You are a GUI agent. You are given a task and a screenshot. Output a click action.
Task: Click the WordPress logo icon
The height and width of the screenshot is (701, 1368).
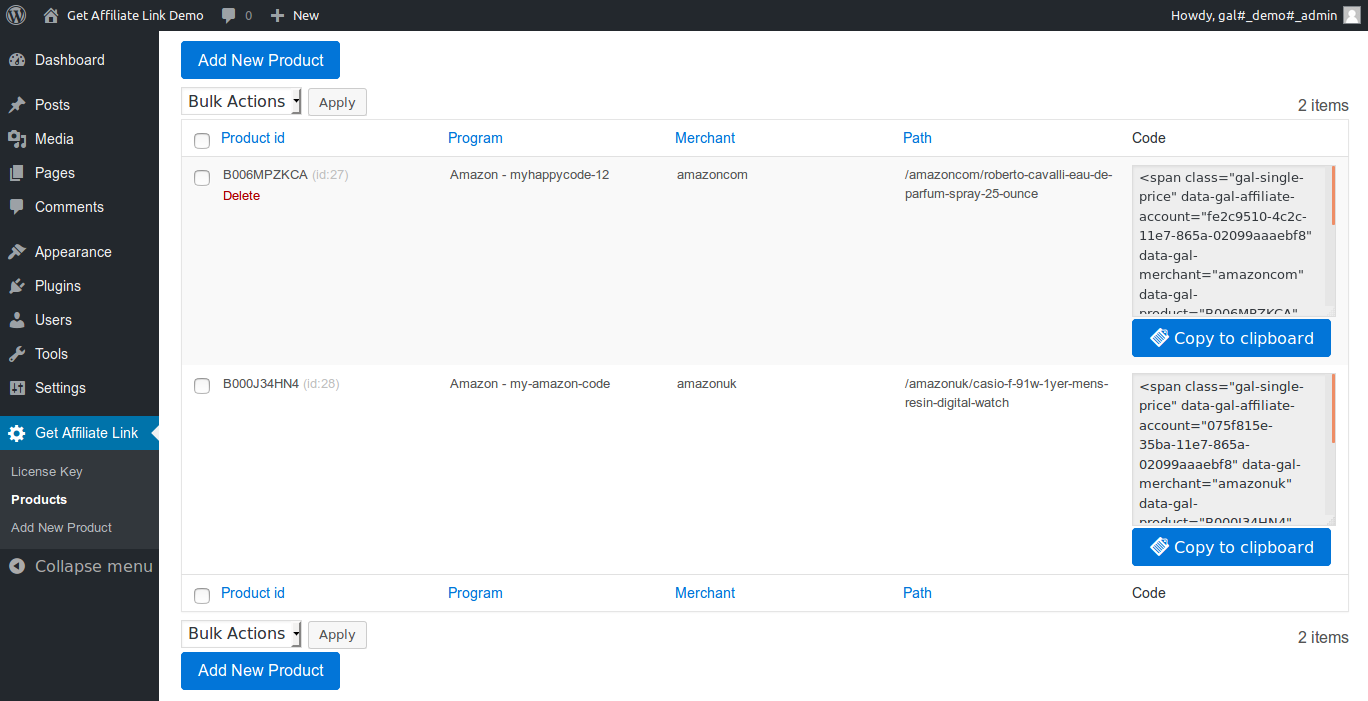16,15
